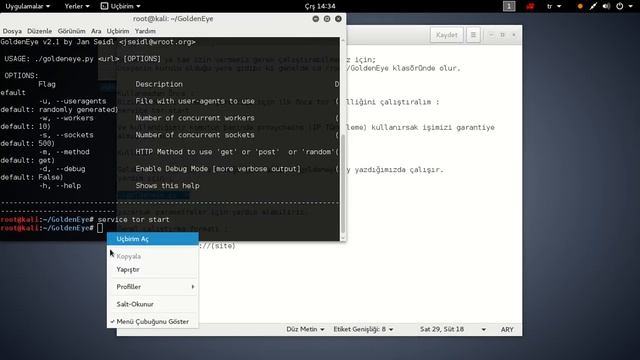Click the terminal prompt cursor
640x360 pixels.
coord(100,228)
